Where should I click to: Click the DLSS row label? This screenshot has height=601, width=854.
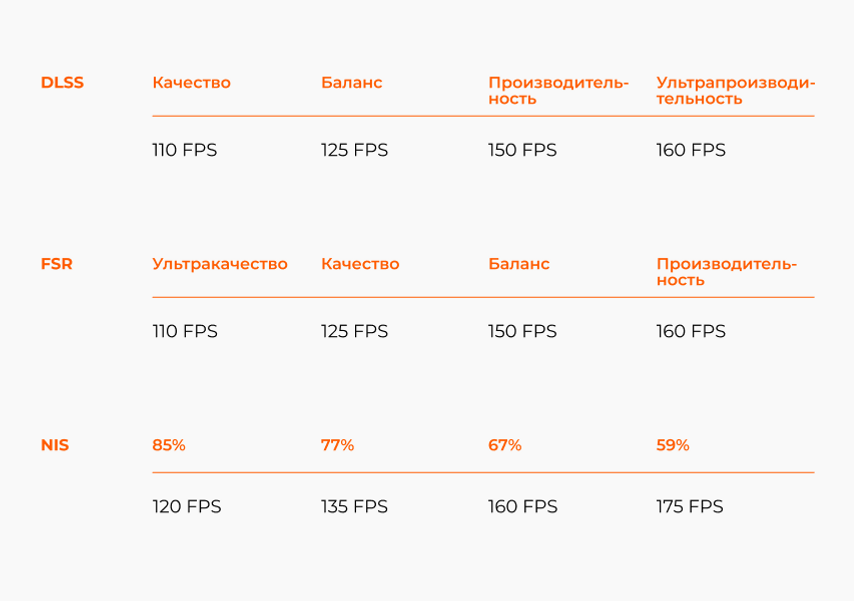click(62, 82)
